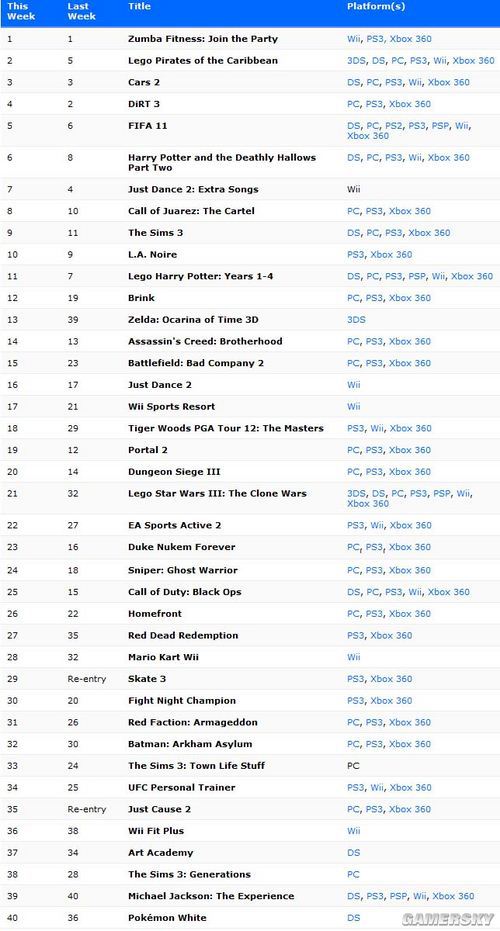This screenshot has width=500, height=931.
Task: Click the This Week column header
Action: coord(21,11)
